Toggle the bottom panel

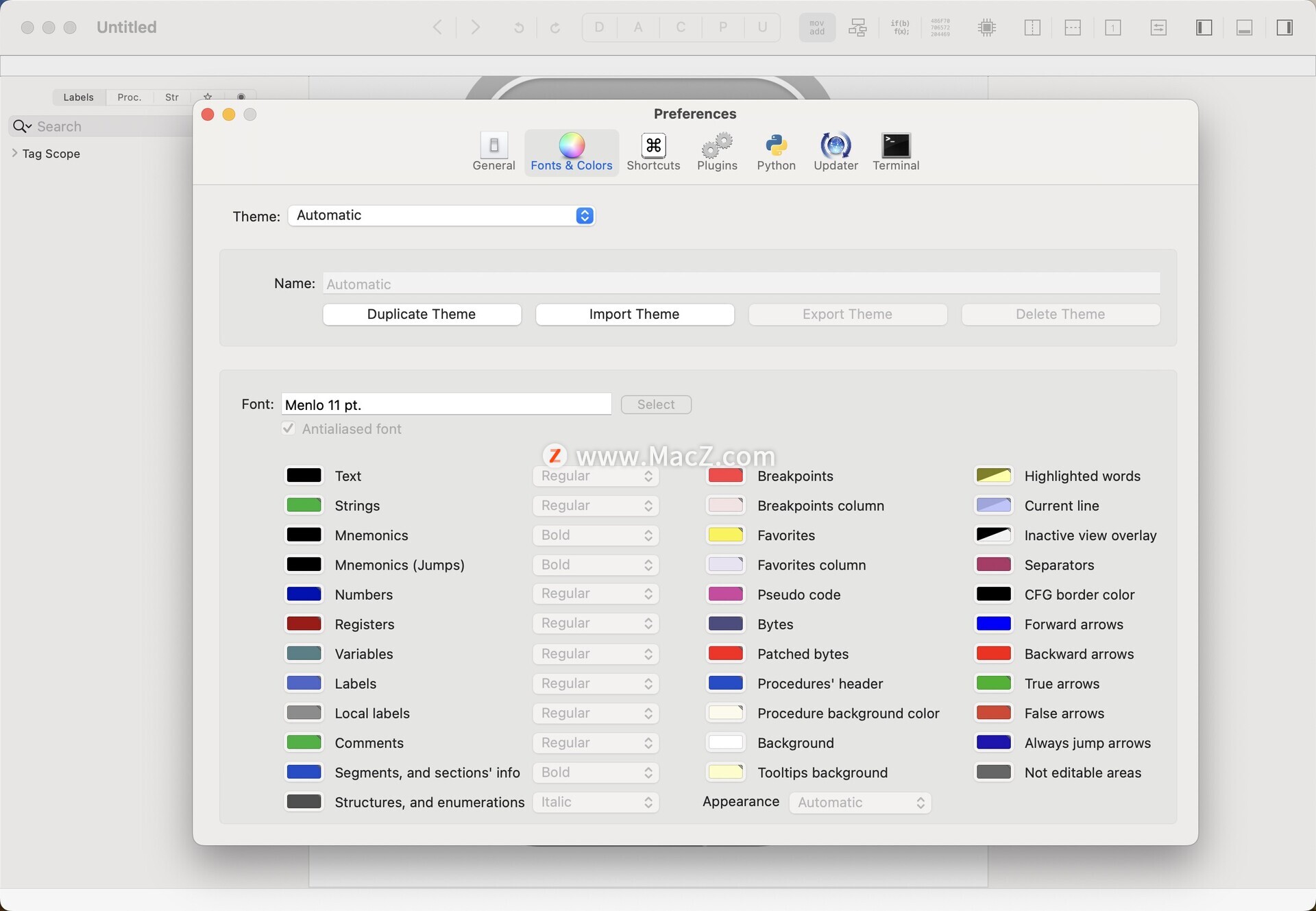(1245, 27)
